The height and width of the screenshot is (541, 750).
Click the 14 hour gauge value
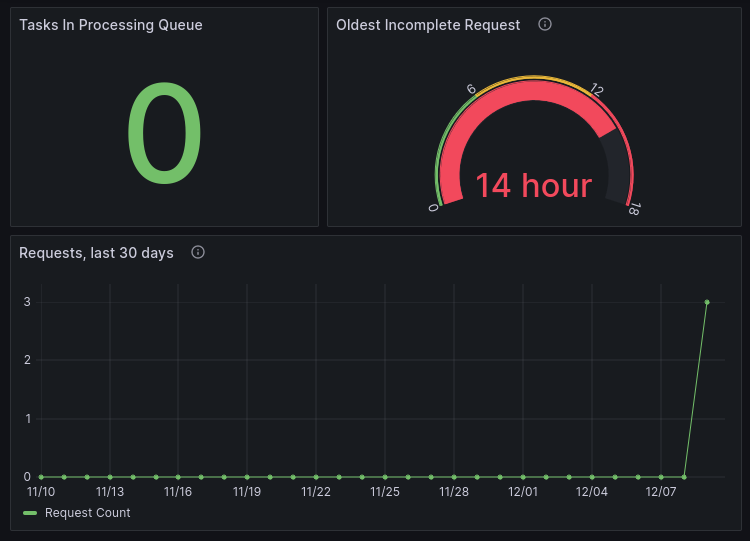533,186
